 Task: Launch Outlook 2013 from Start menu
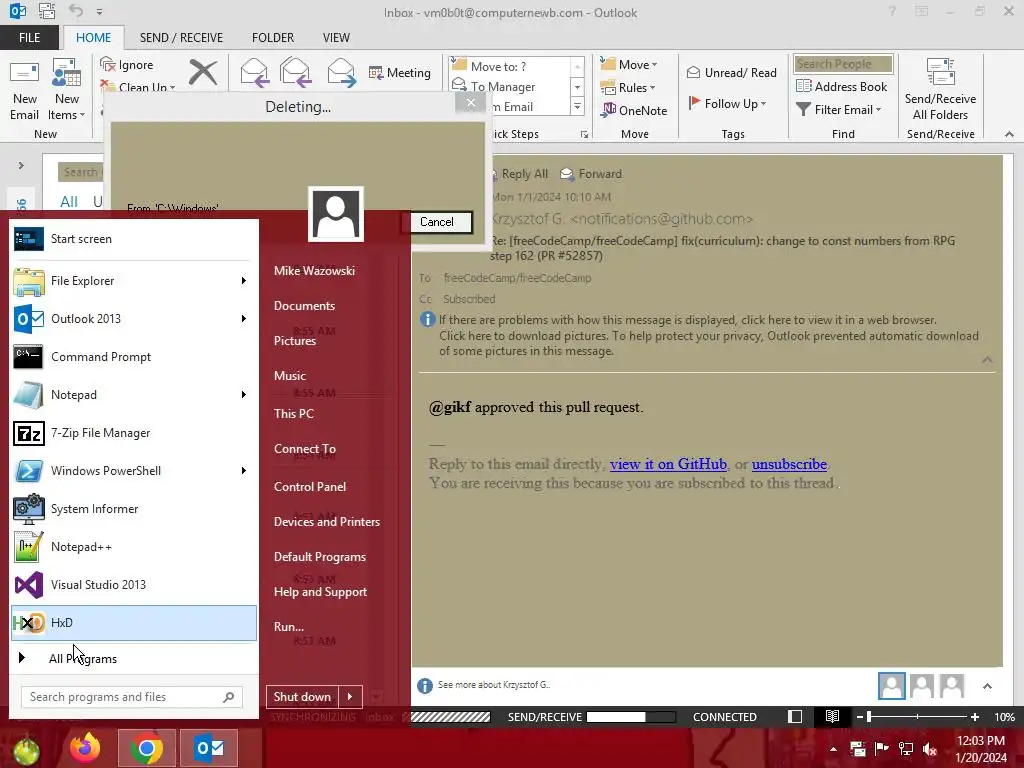[x=133, y=319]
